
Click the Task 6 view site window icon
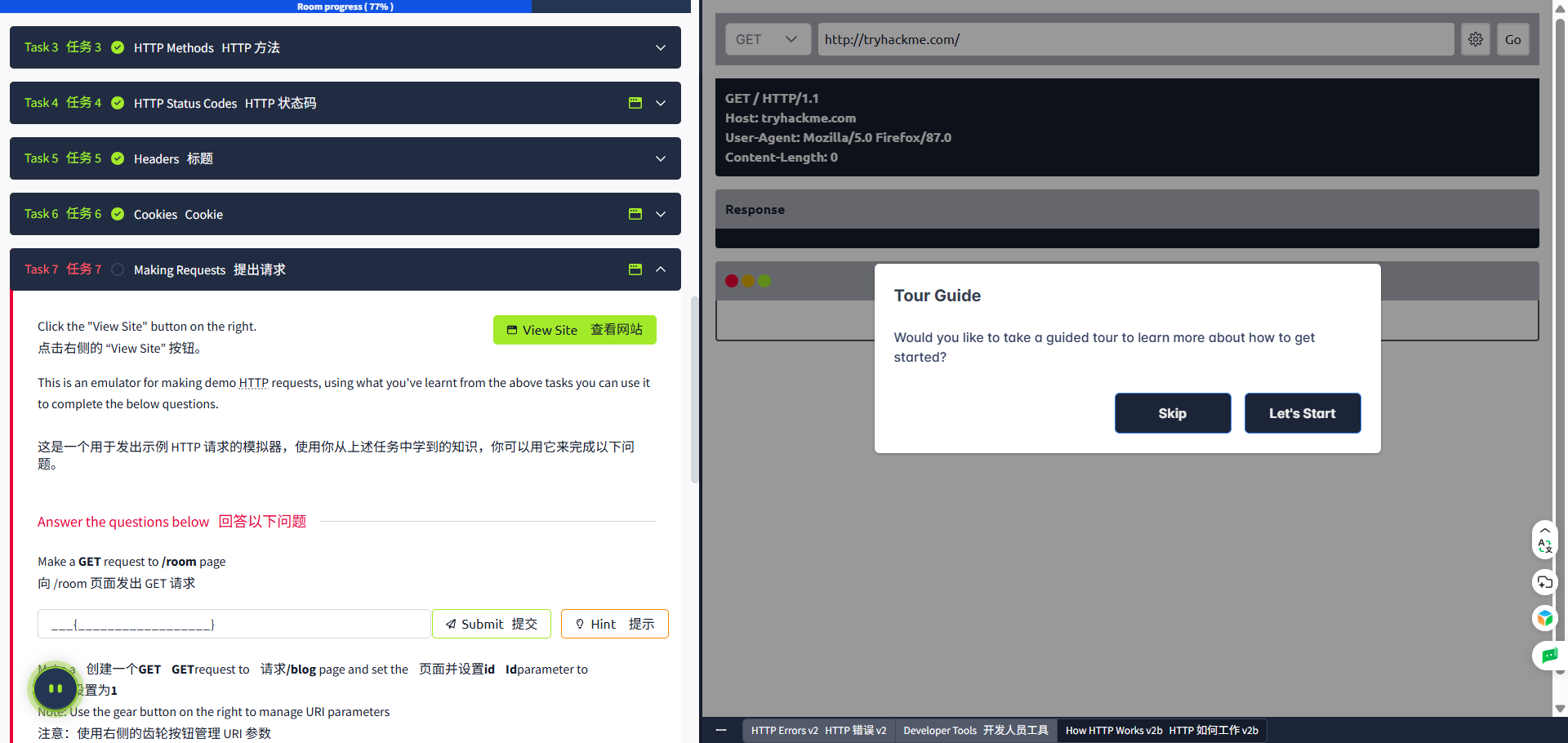click(x=635, y=214)
